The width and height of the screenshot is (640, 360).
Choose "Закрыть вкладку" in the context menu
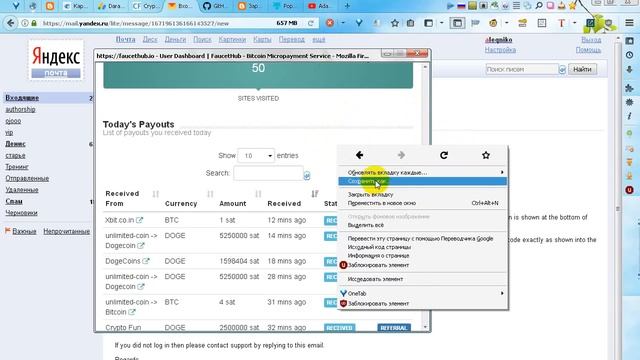tap(370, 195)
